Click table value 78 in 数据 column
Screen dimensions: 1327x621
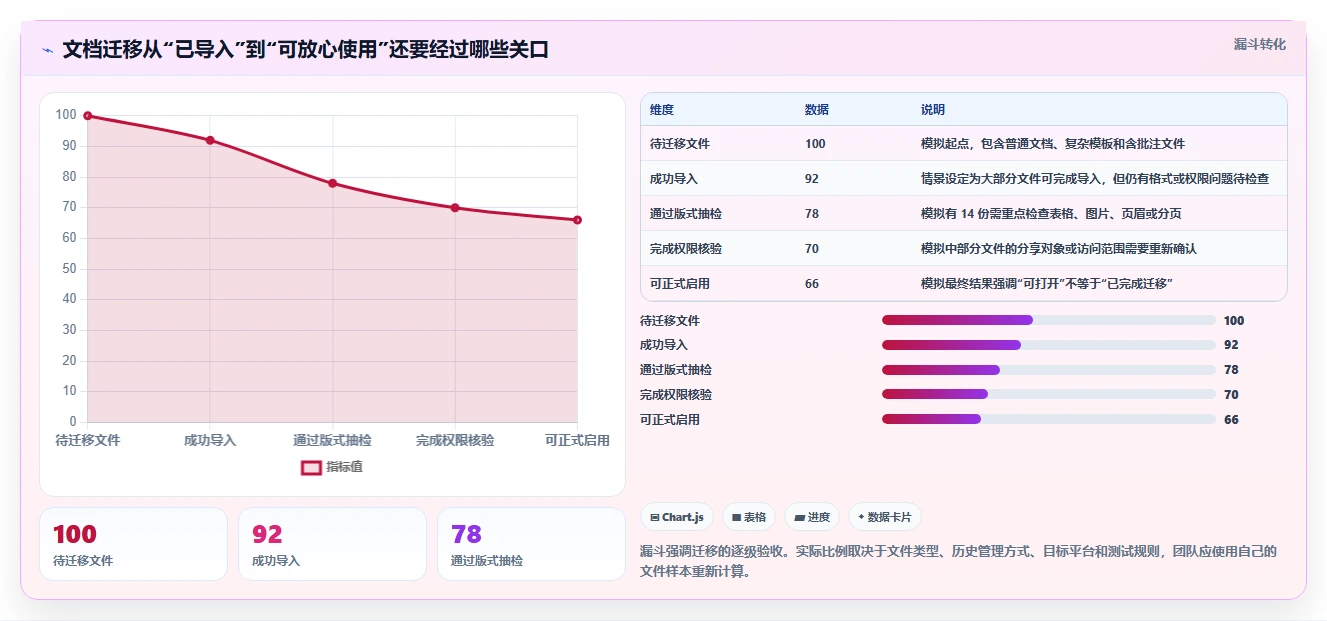click(x=812, y=214)
